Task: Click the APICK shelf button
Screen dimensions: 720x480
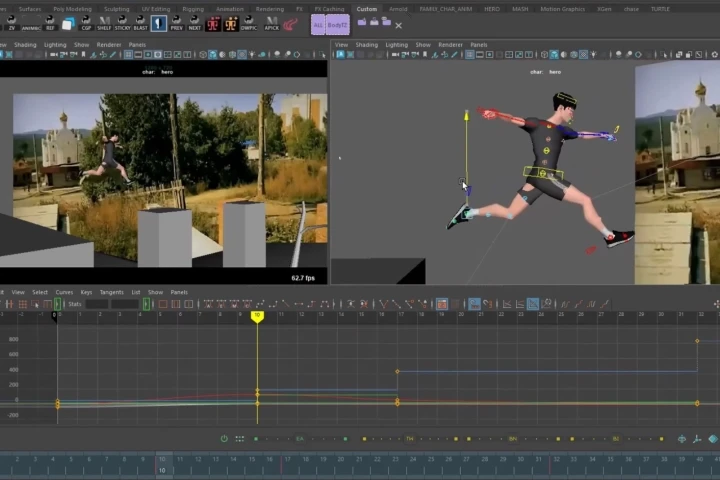Action: click(x=271, y=23)
